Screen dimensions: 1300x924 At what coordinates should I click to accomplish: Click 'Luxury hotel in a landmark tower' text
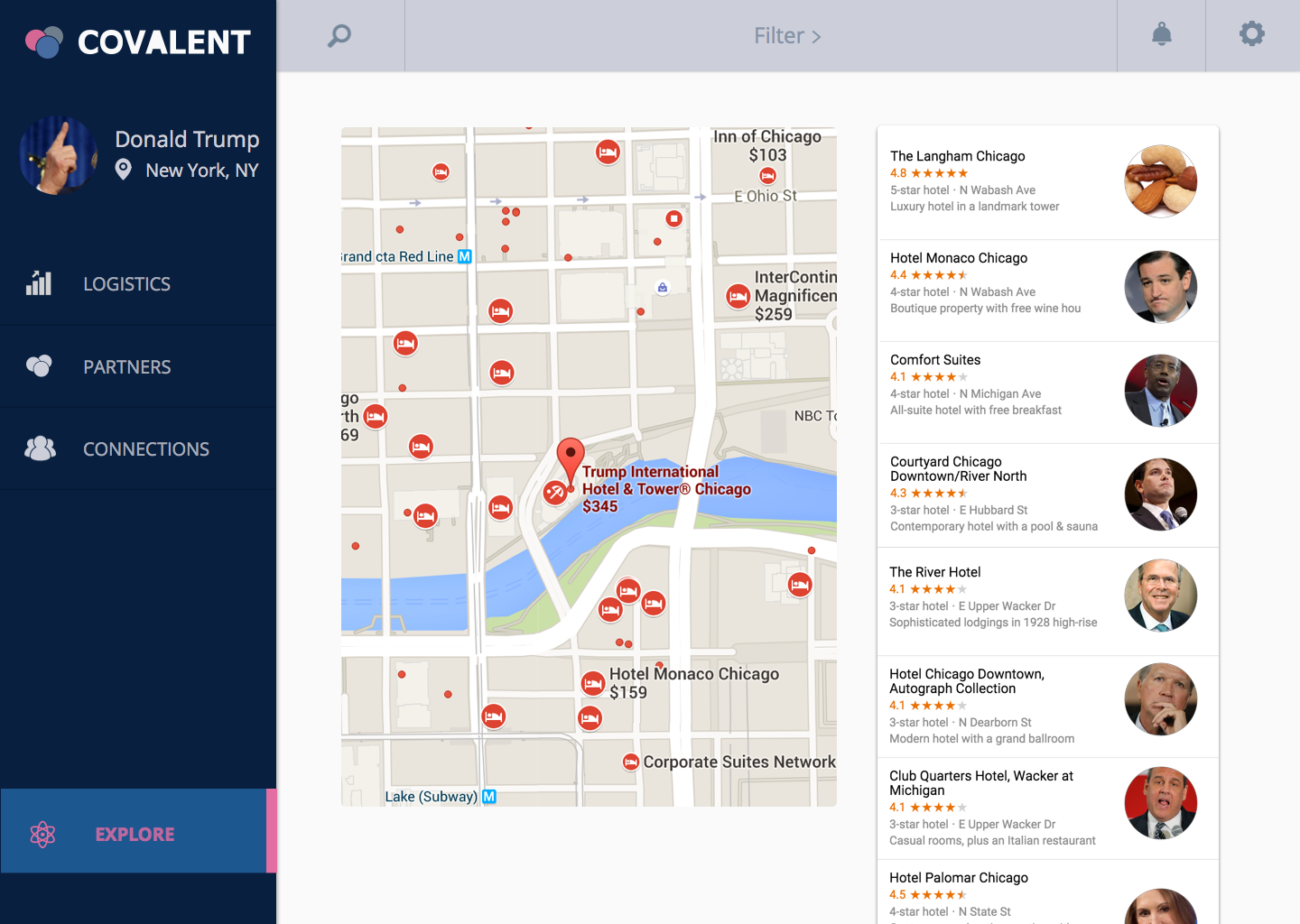coord(975,207)
